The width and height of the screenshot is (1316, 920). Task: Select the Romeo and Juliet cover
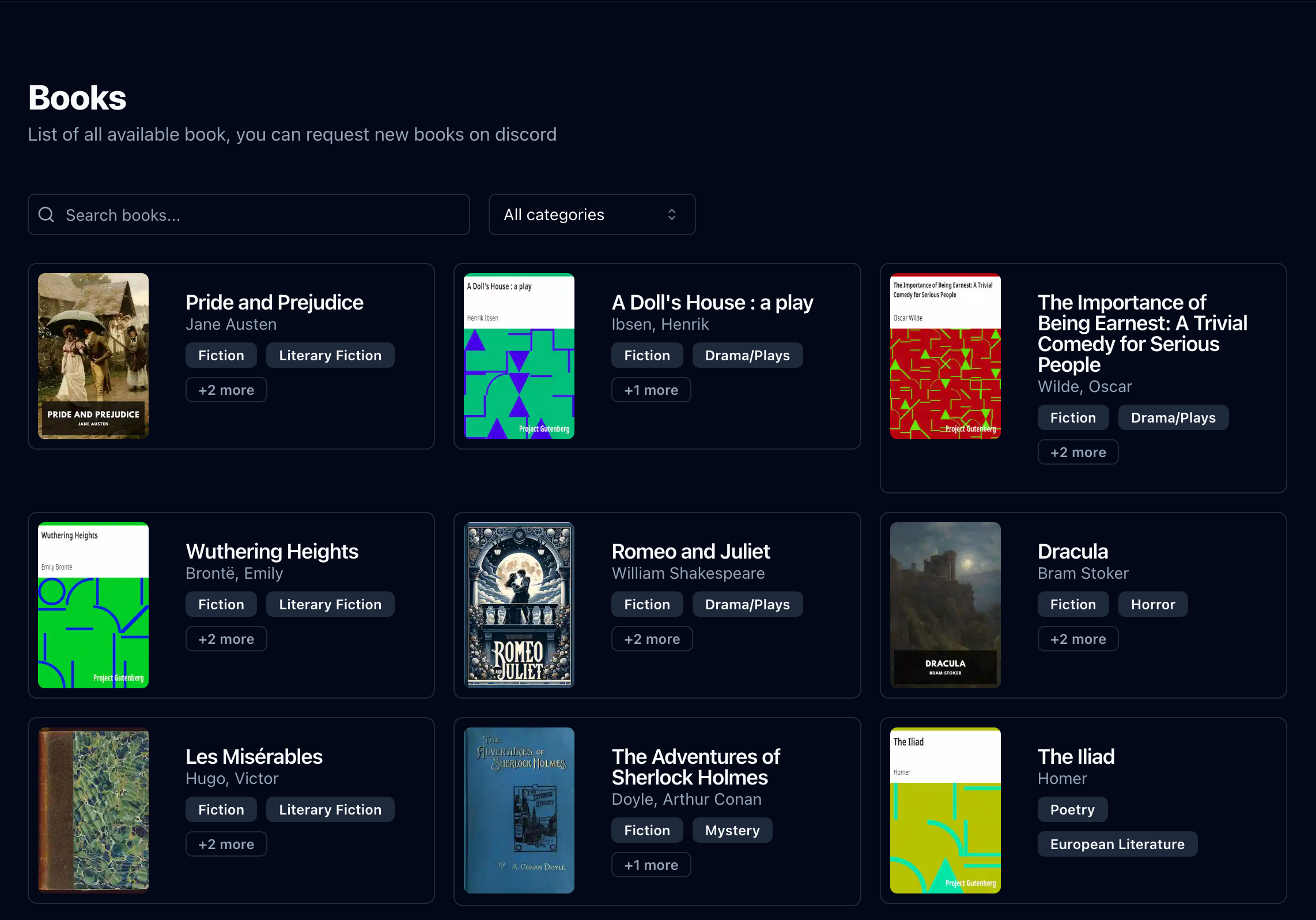click(519, 605)
